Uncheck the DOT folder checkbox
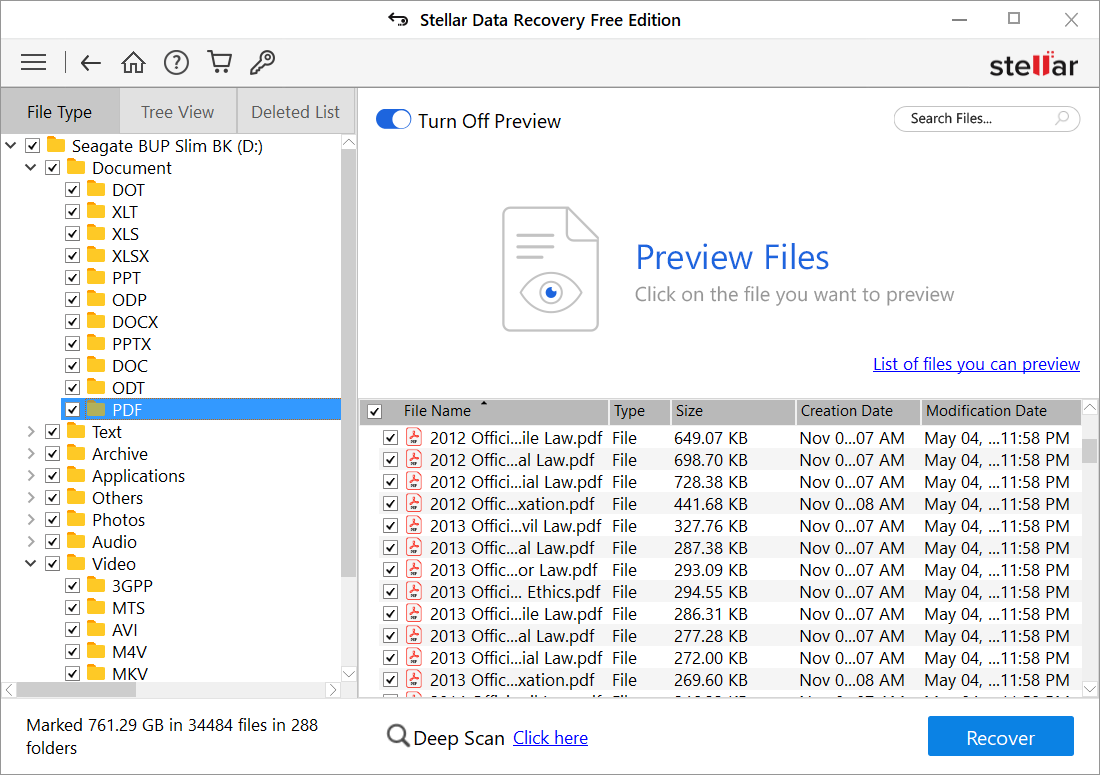The height and width of the screenshot is (775, 1100). [72, 190]
